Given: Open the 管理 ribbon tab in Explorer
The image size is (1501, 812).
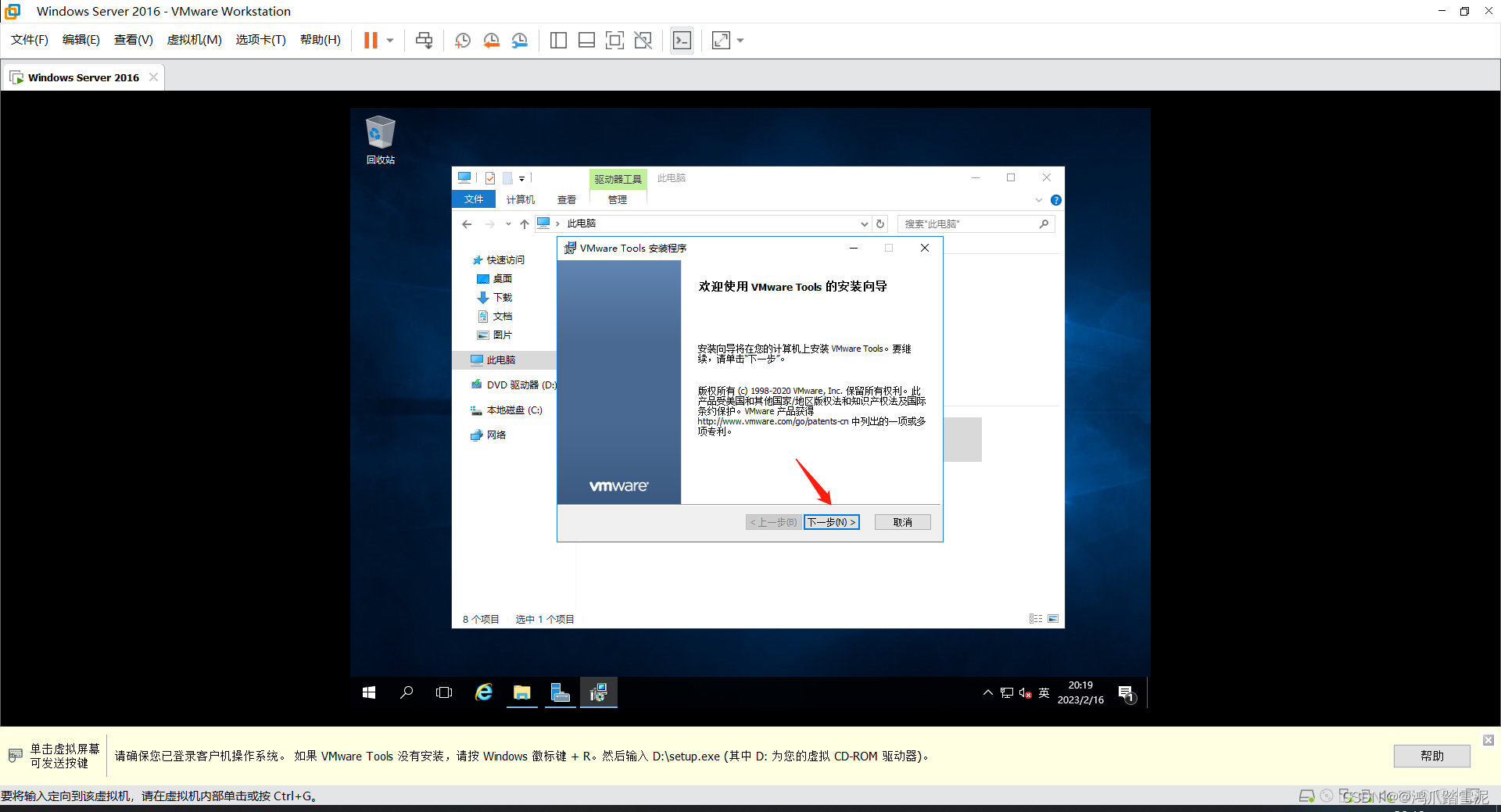Looking at the screenshot, I should point(618,200).
